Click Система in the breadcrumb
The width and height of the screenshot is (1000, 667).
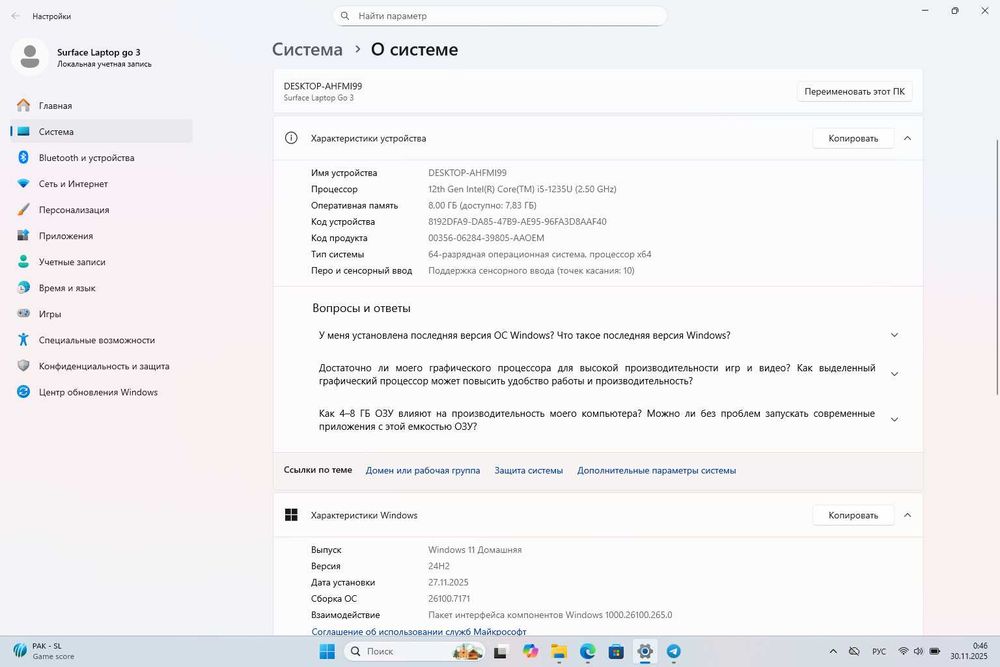[x=307, y=49]
